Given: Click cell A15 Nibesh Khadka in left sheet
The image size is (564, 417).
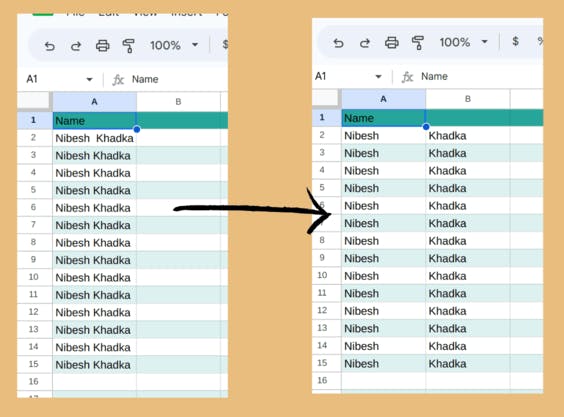Looking at the screenshot, I should (94, 364).
